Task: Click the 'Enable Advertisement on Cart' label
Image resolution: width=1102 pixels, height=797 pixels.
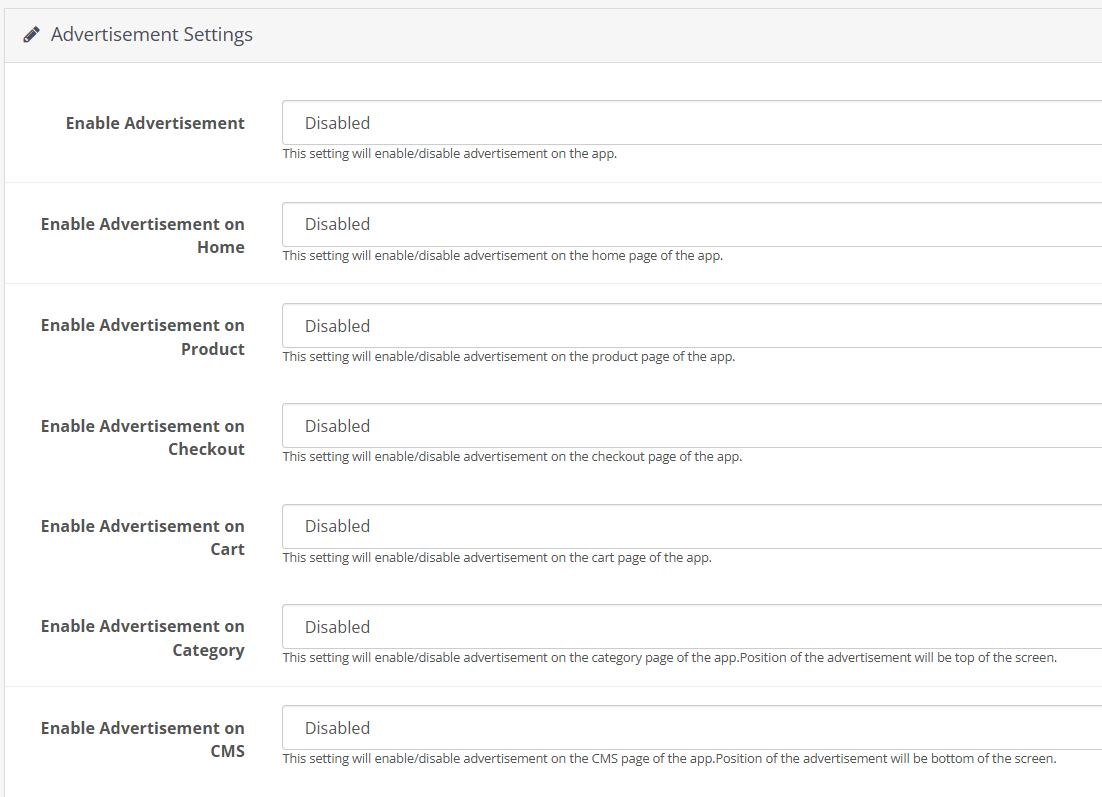Action: (143, 538)
